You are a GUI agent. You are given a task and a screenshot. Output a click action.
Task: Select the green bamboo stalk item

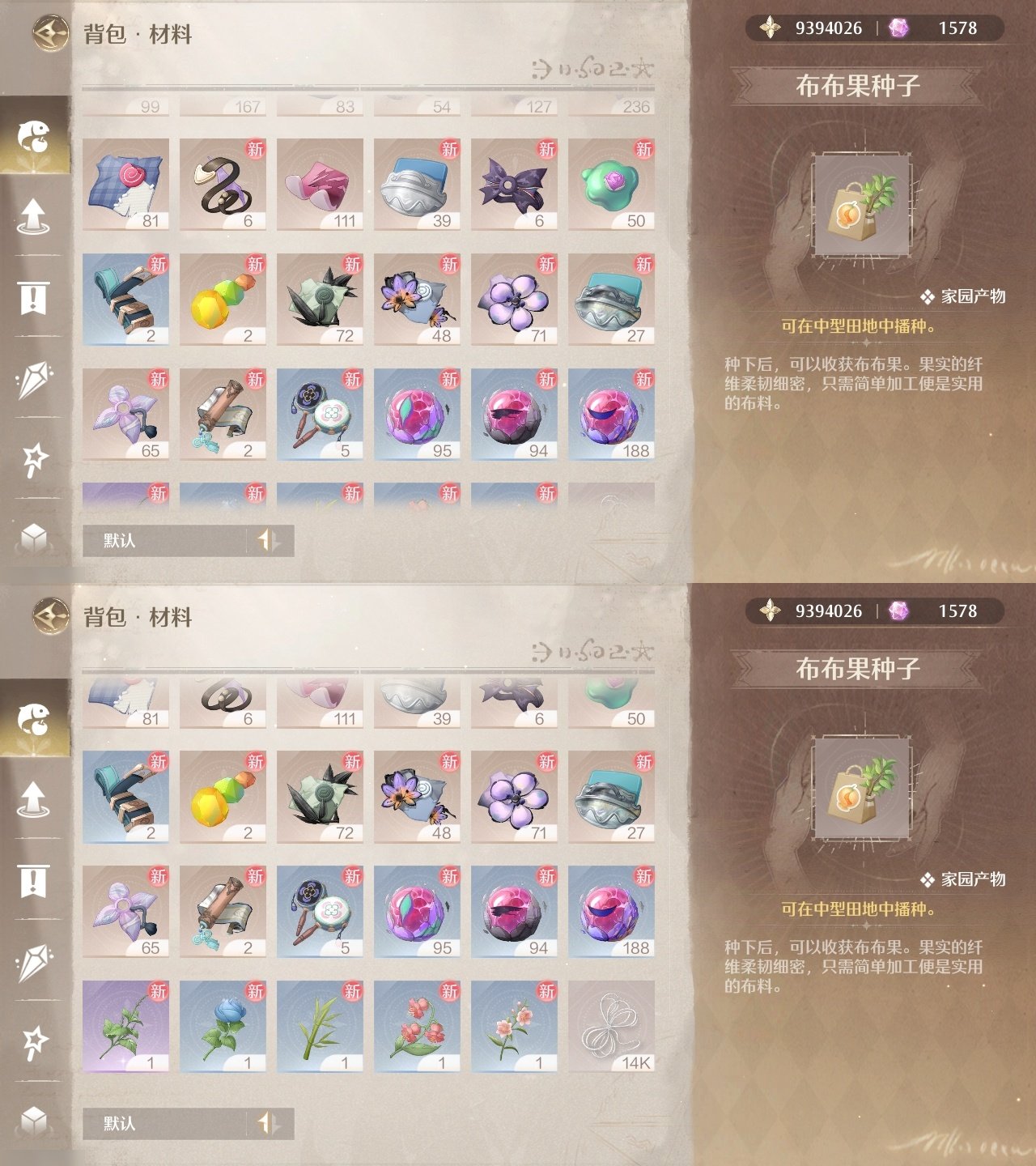point(320,1027)
